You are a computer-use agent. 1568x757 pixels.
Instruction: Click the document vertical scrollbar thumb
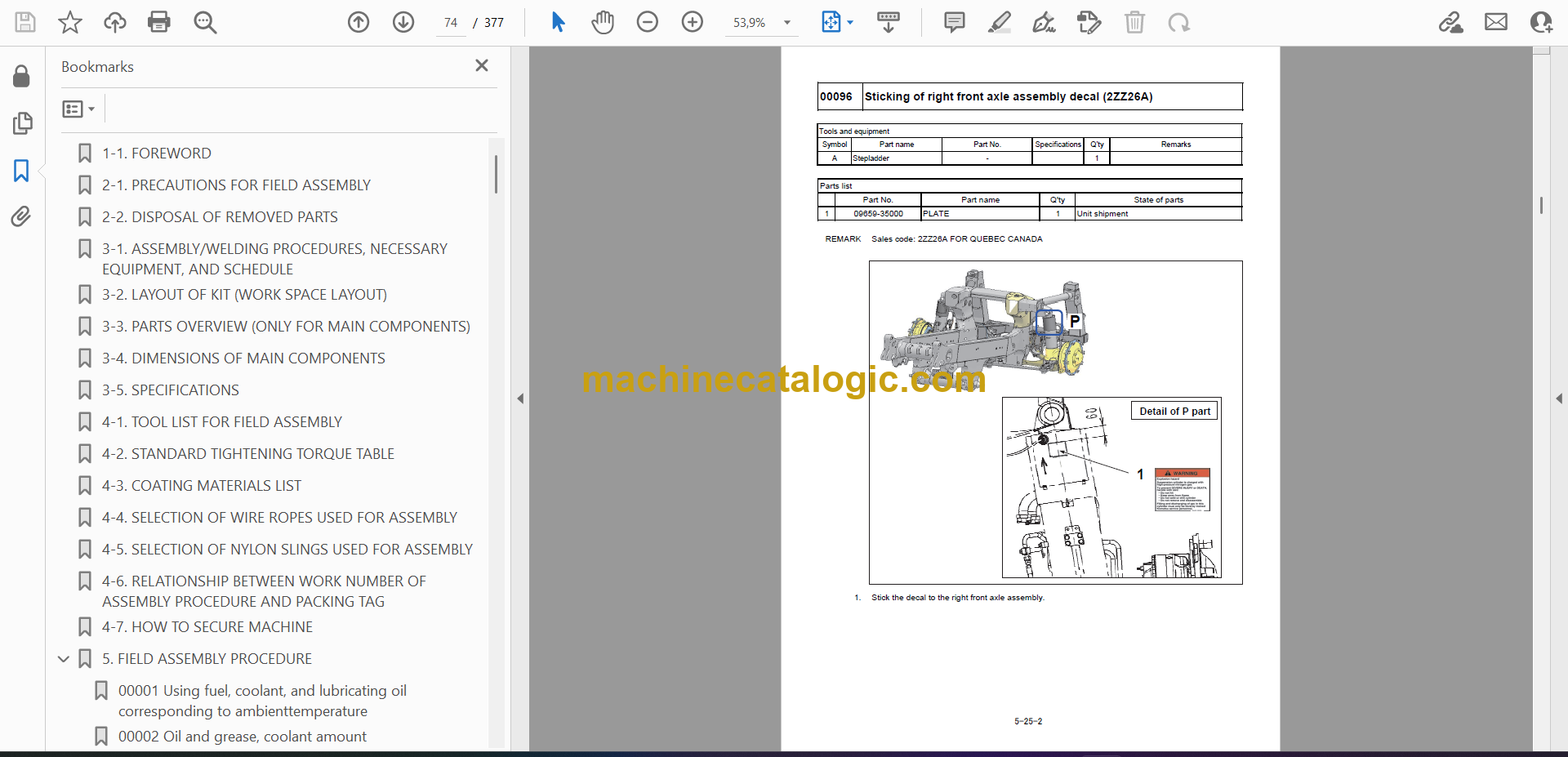click(x=1541, y=206)
